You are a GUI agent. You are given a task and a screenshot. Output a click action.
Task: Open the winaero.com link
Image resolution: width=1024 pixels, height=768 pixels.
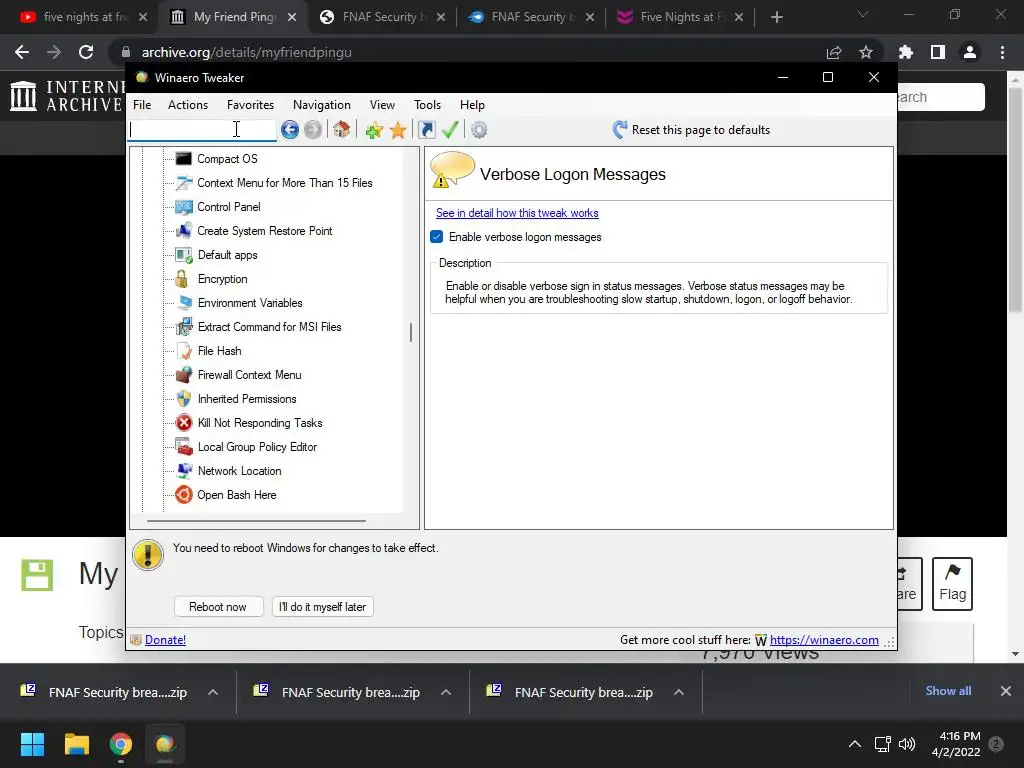[x=824, y=640]
